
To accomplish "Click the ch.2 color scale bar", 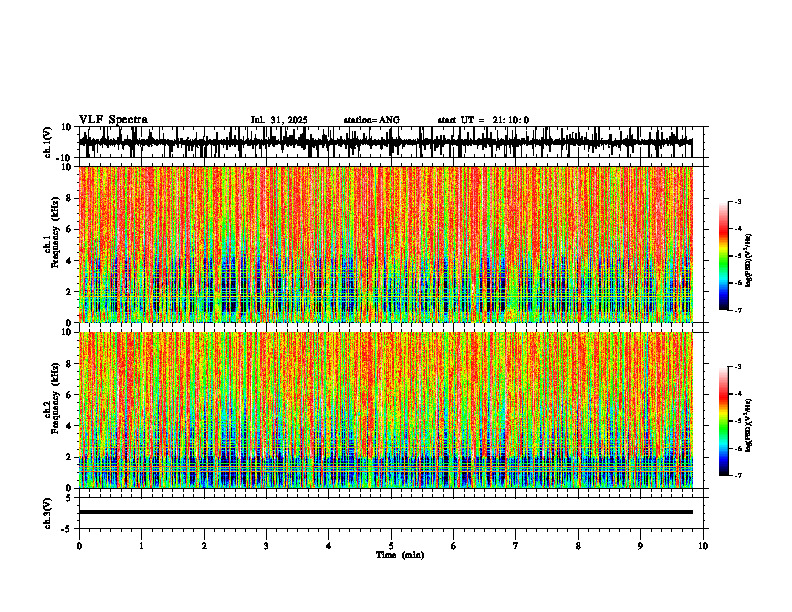I will [x=723, y=421].
